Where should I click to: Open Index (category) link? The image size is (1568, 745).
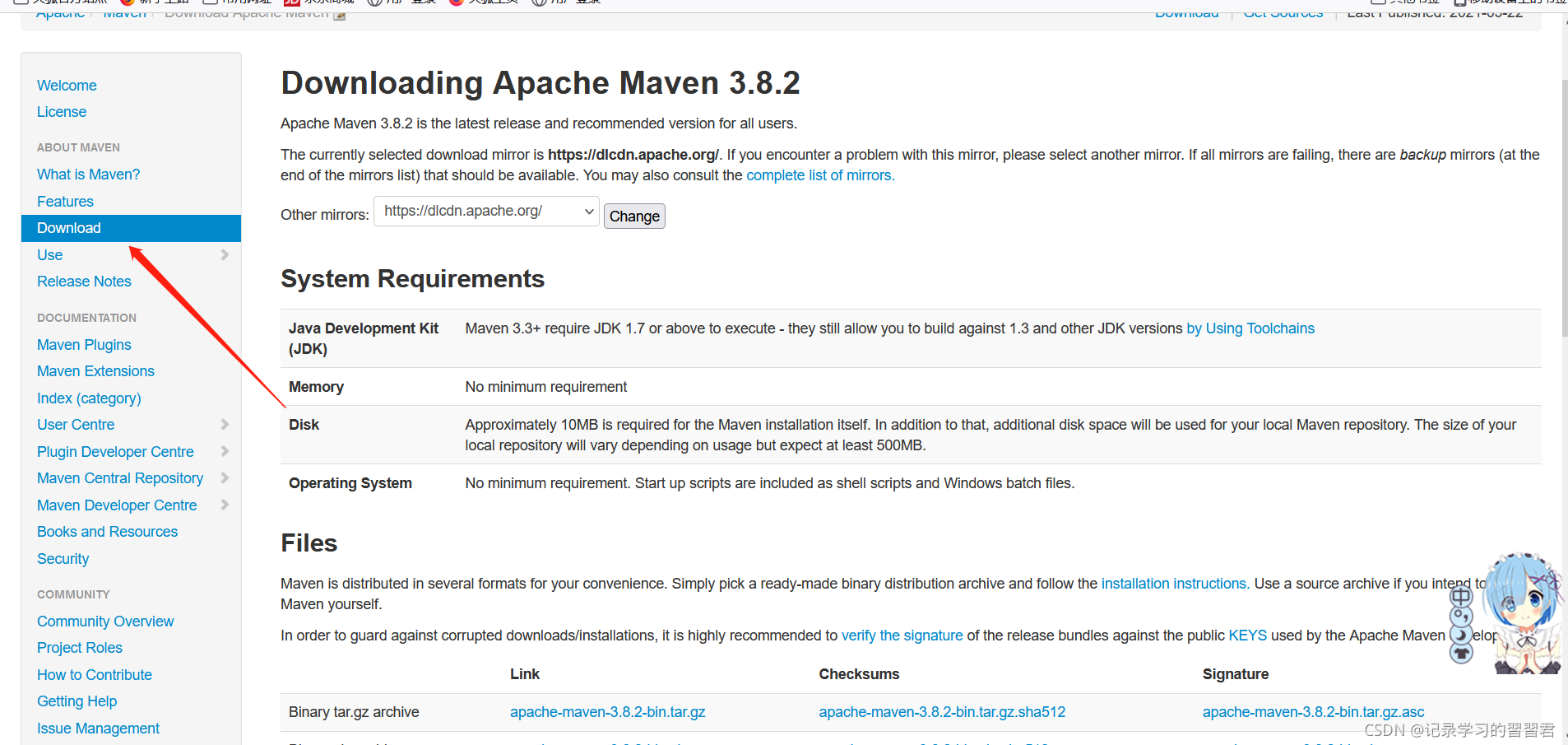tap(89, 398)
